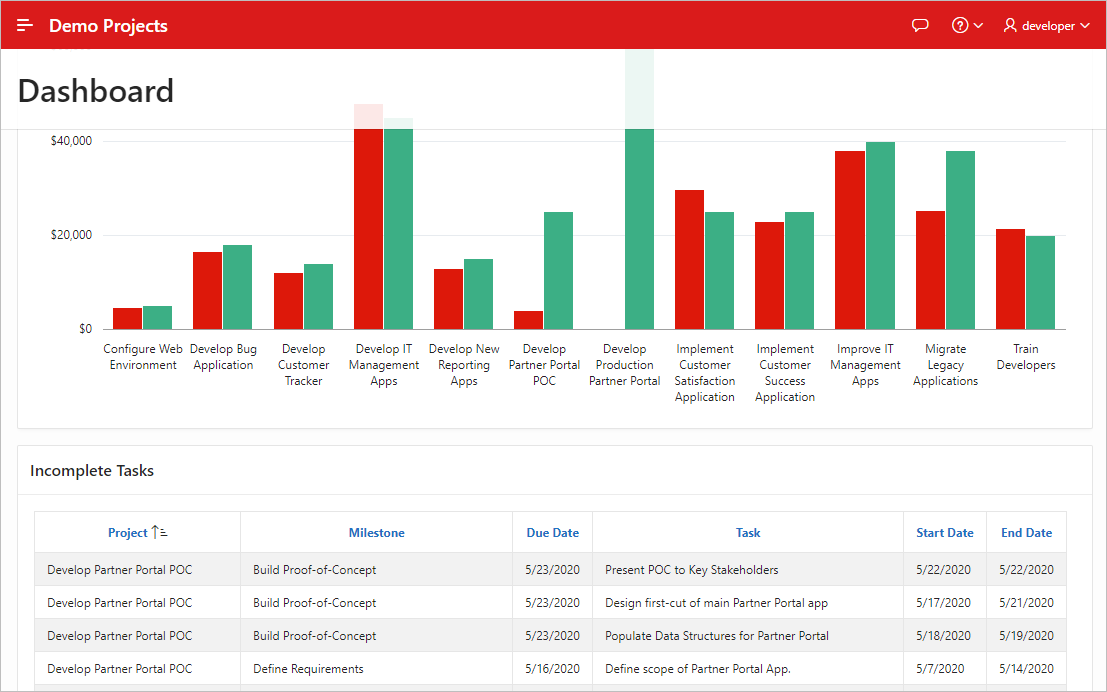Click the Present POC to Key Stakeholders task
Screen dimensions: 1107x692
[691, 569]
